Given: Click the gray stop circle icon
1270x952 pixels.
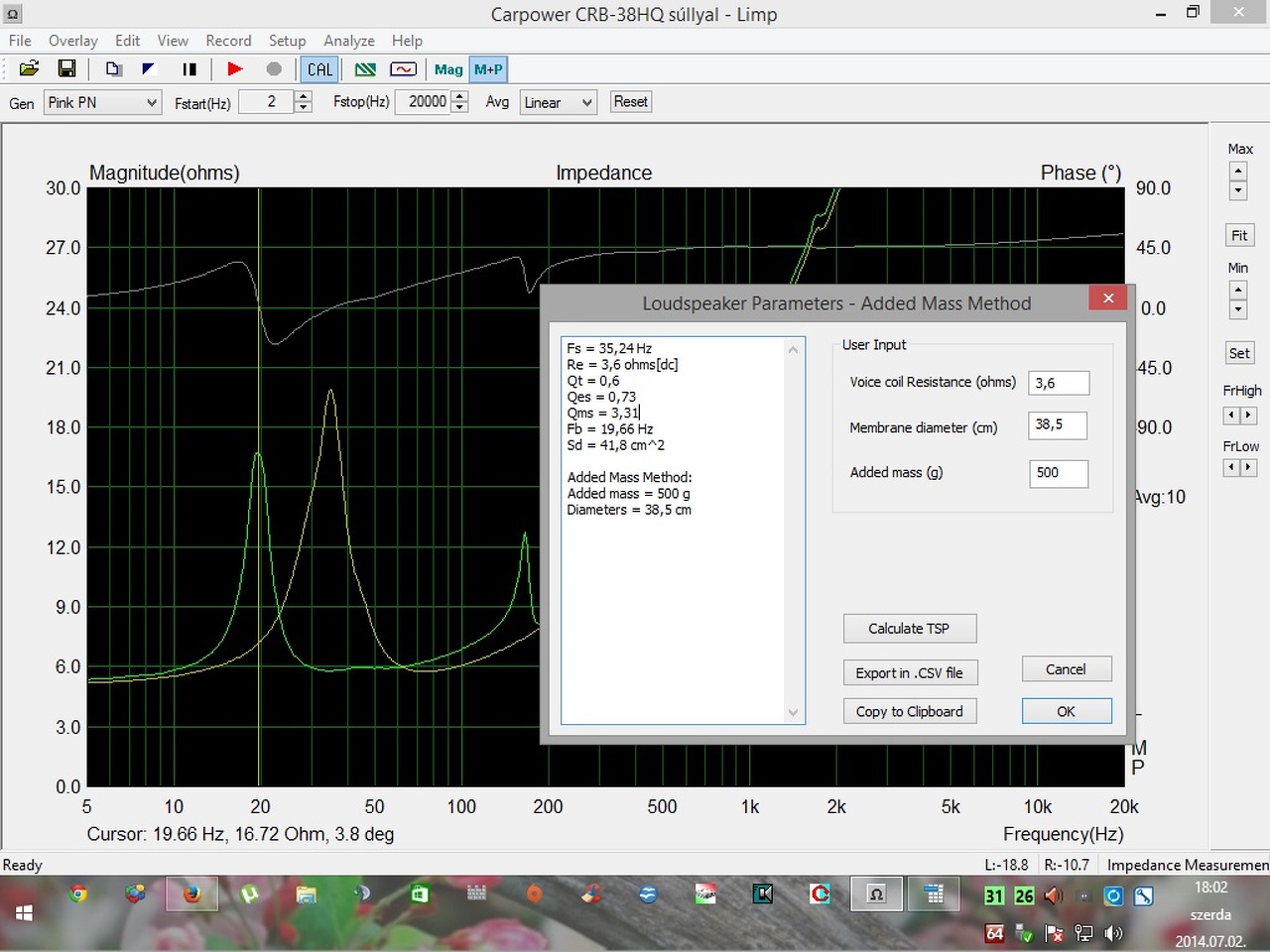Looking at the screenshot, I should point(274,68).
